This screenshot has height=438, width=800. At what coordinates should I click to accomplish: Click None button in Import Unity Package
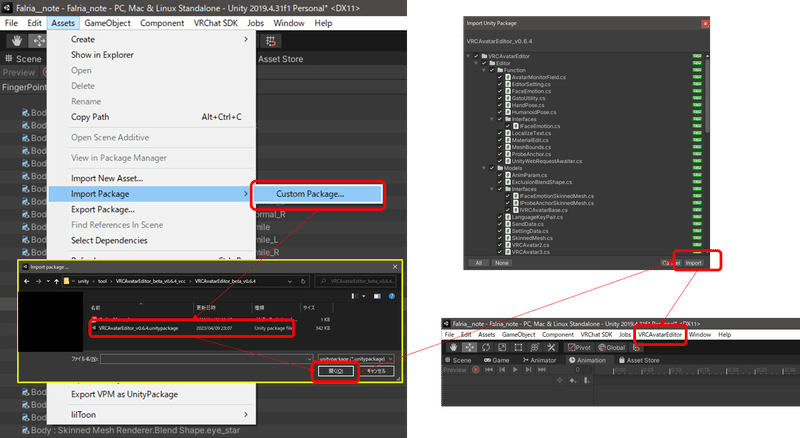tap(502, 263)
